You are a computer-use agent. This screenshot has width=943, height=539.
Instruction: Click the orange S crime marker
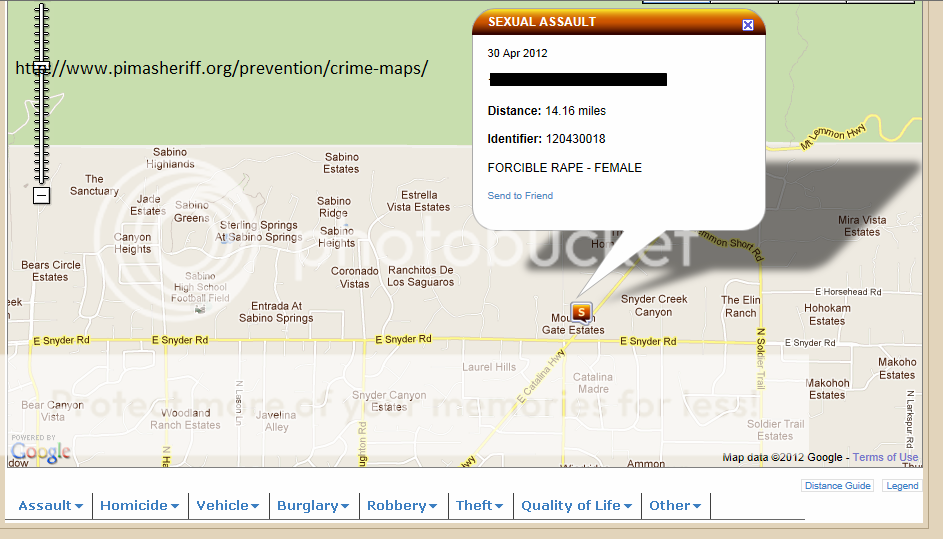pos(581,312)
